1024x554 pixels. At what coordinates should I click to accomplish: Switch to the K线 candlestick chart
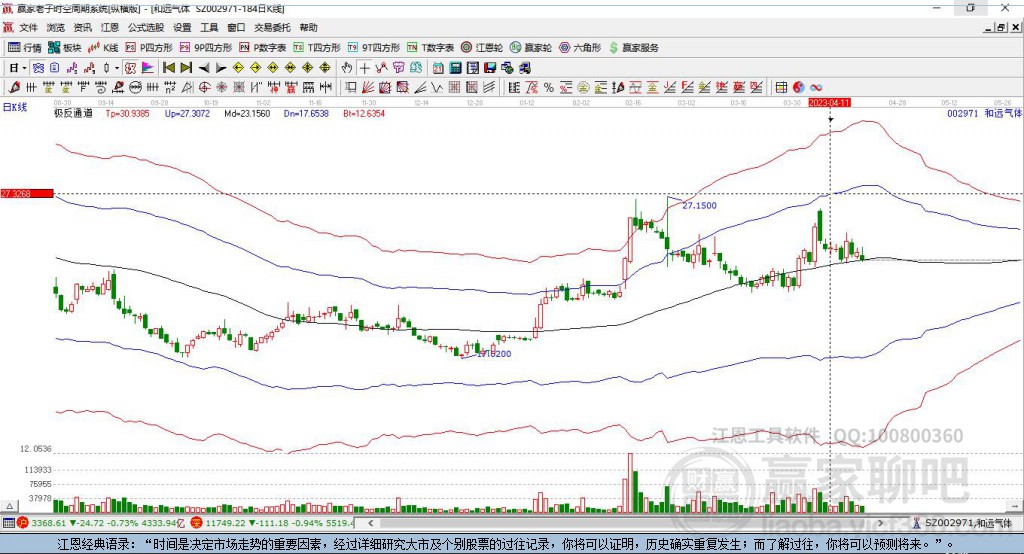[x=104, y=48]
